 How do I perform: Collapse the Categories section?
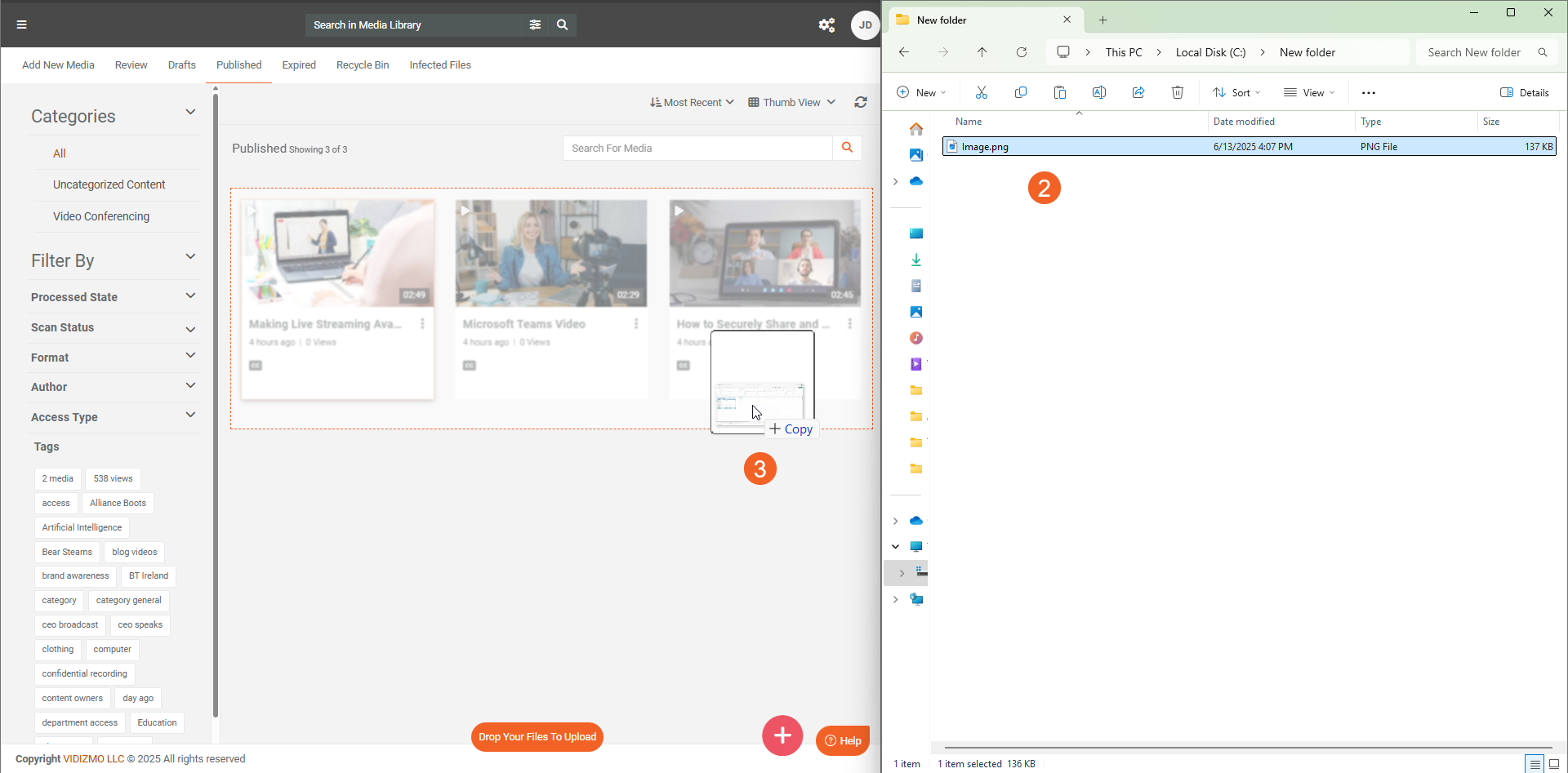click(x=190, y=113)
